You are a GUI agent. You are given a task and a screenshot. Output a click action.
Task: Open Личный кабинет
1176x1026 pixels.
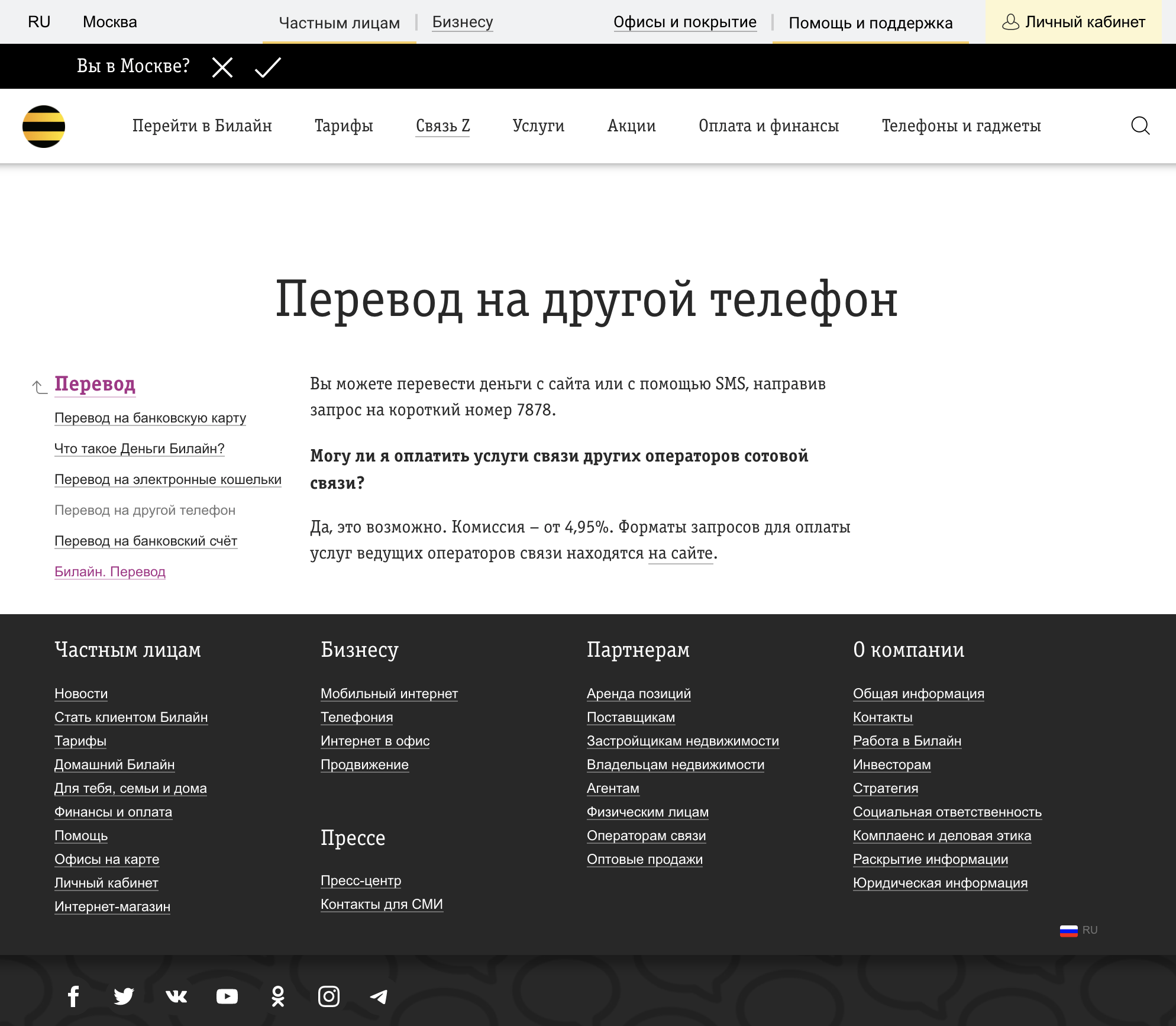coord(1084,22)
